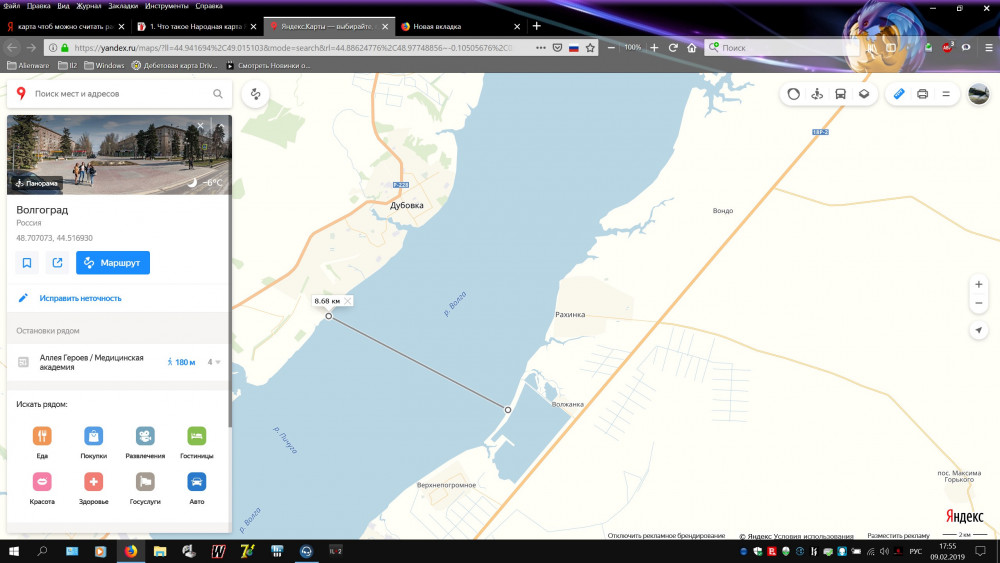Switch to the Что такое Народная карта tab
Screen dimensions: 1000x563
pyautogui.click(x=196, y=27)
